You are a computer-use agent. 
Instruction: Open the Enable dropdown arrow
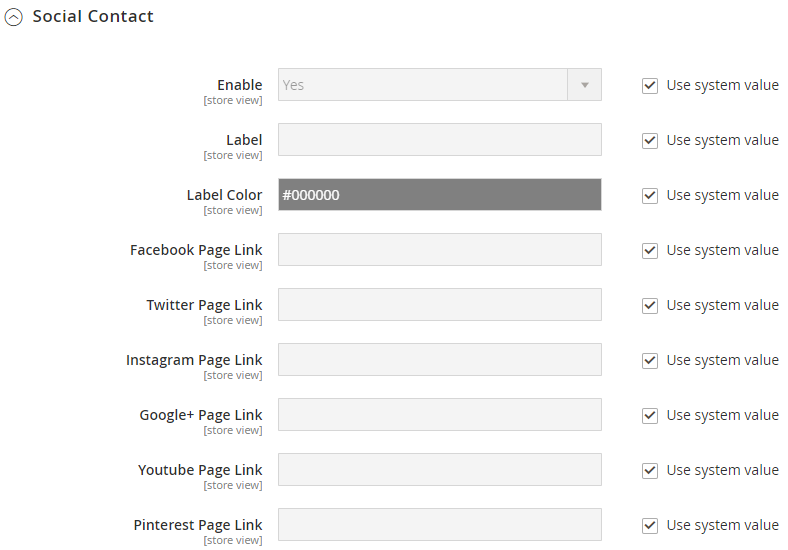(x=584, y=85)
